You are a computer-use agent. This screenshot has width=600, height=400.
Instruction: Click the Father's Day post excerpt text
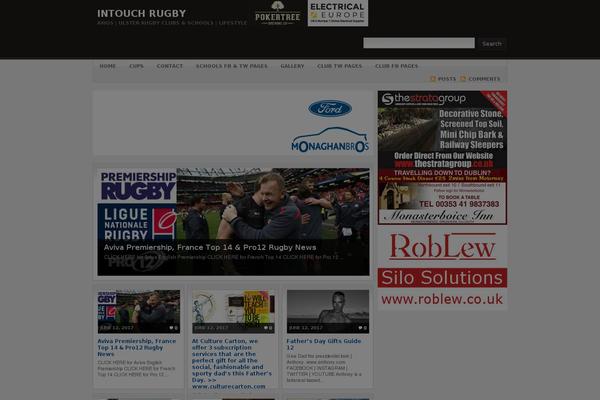tap(324, 368)
